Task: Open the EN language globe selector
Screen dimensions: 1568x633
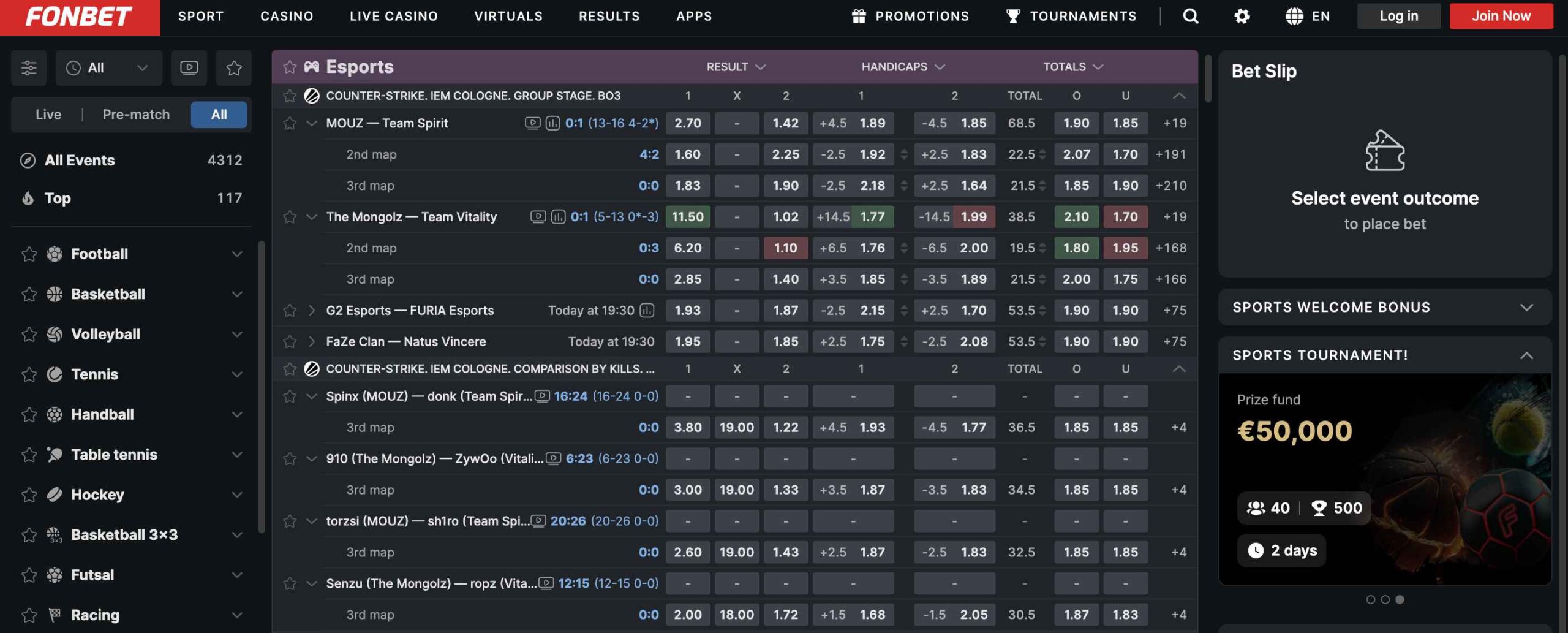Action: 1307,16
